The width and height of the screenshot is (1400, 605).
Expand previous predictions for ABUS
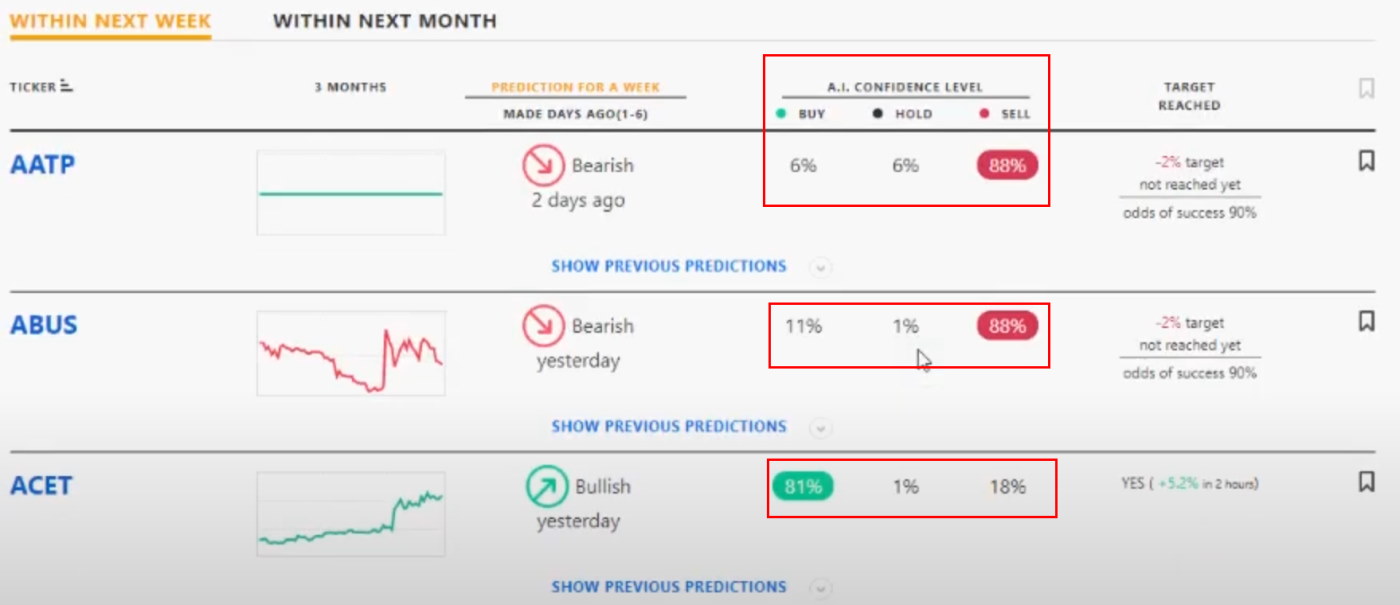click(x=820, y=427)
